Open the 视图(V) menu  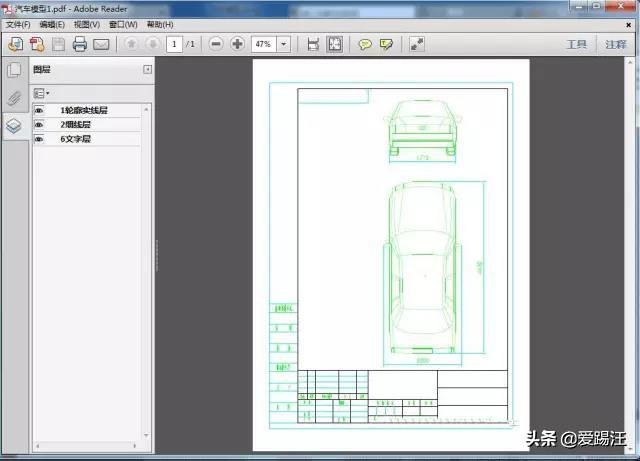tap(88, 24)
